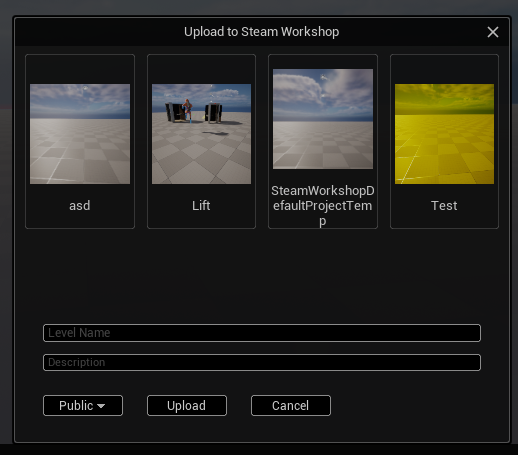Image resolution: width=518 pixels, height=455 pixels.
Task: Close the Upload to Steam Workshop dialog
Action: 493,32
